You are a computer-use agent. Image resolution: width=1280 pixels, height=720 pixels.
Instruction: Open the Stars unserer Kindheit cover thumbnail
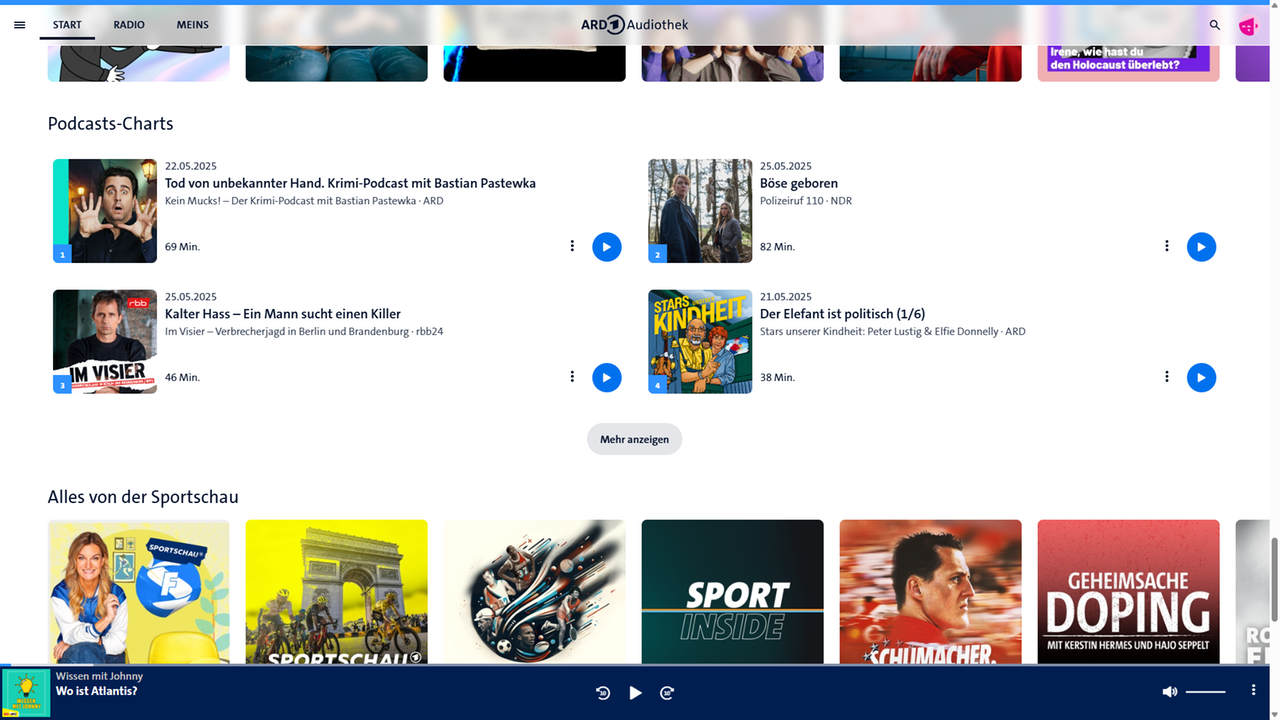[x=700, y=342]
